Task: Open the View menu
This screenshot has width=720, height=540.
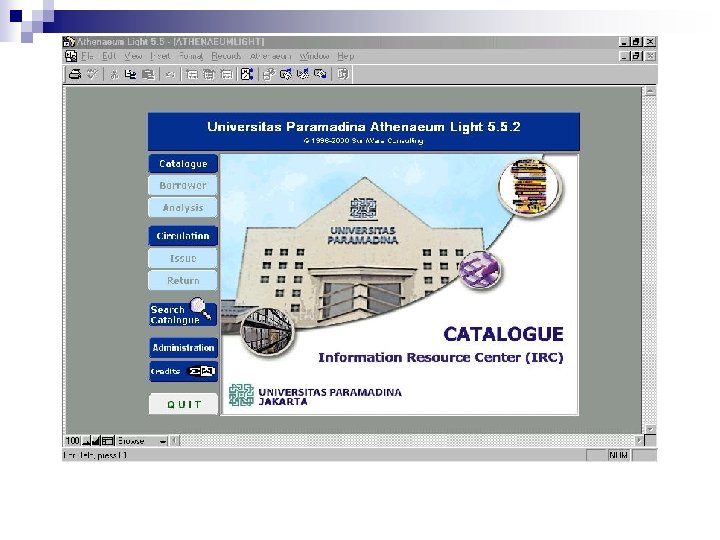Action: tap(133, 56)
